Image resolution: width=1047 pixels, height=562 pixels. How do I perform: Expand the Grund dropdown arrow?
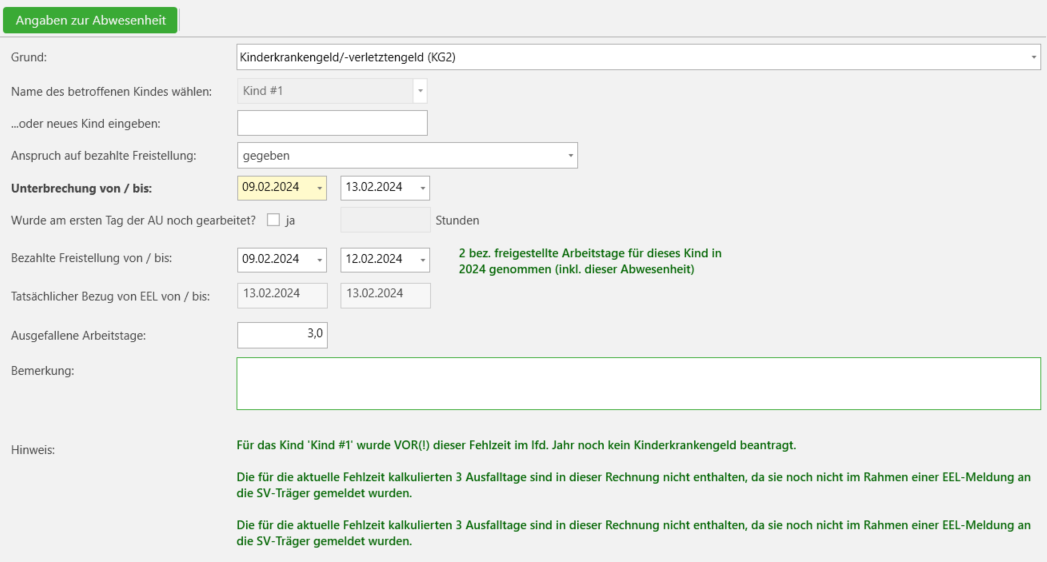(1034, 58)
